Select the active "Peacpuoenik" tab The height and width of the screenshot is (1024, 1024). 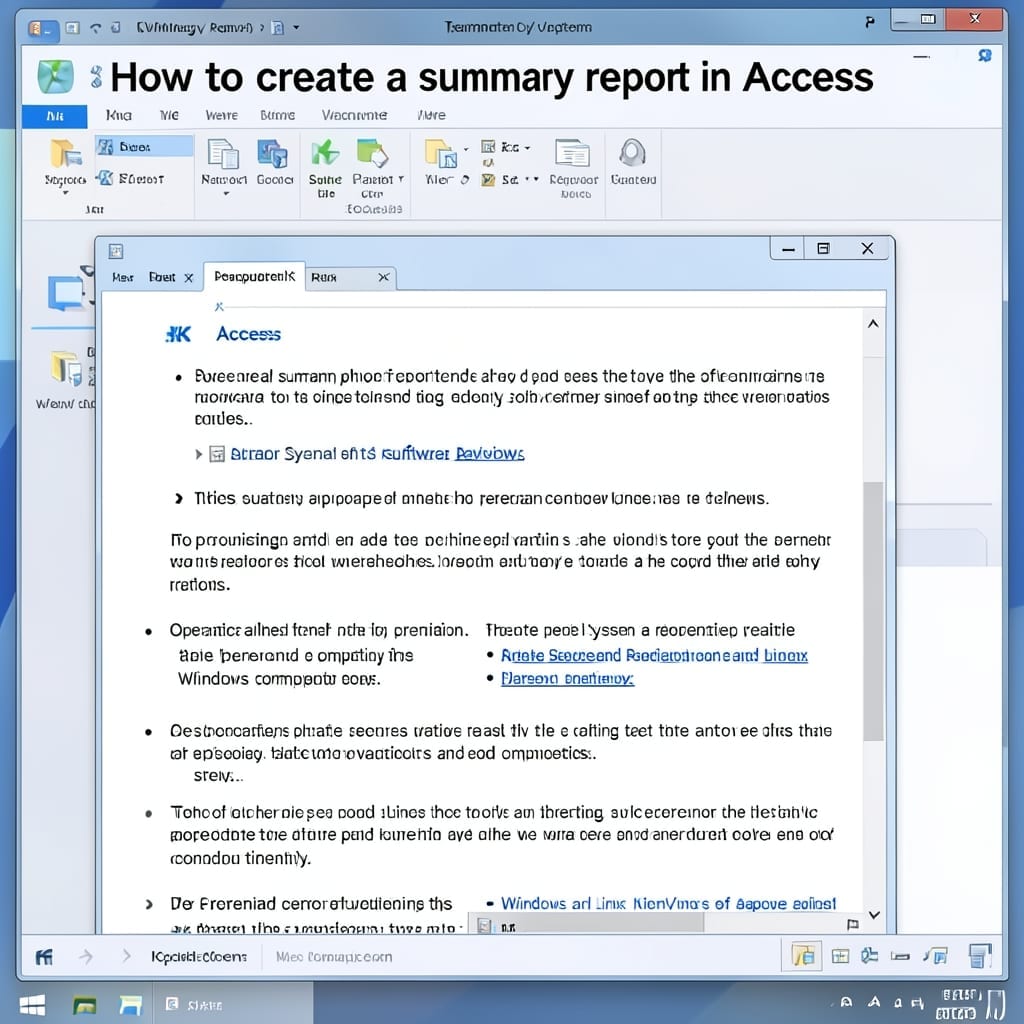[254, 277]
